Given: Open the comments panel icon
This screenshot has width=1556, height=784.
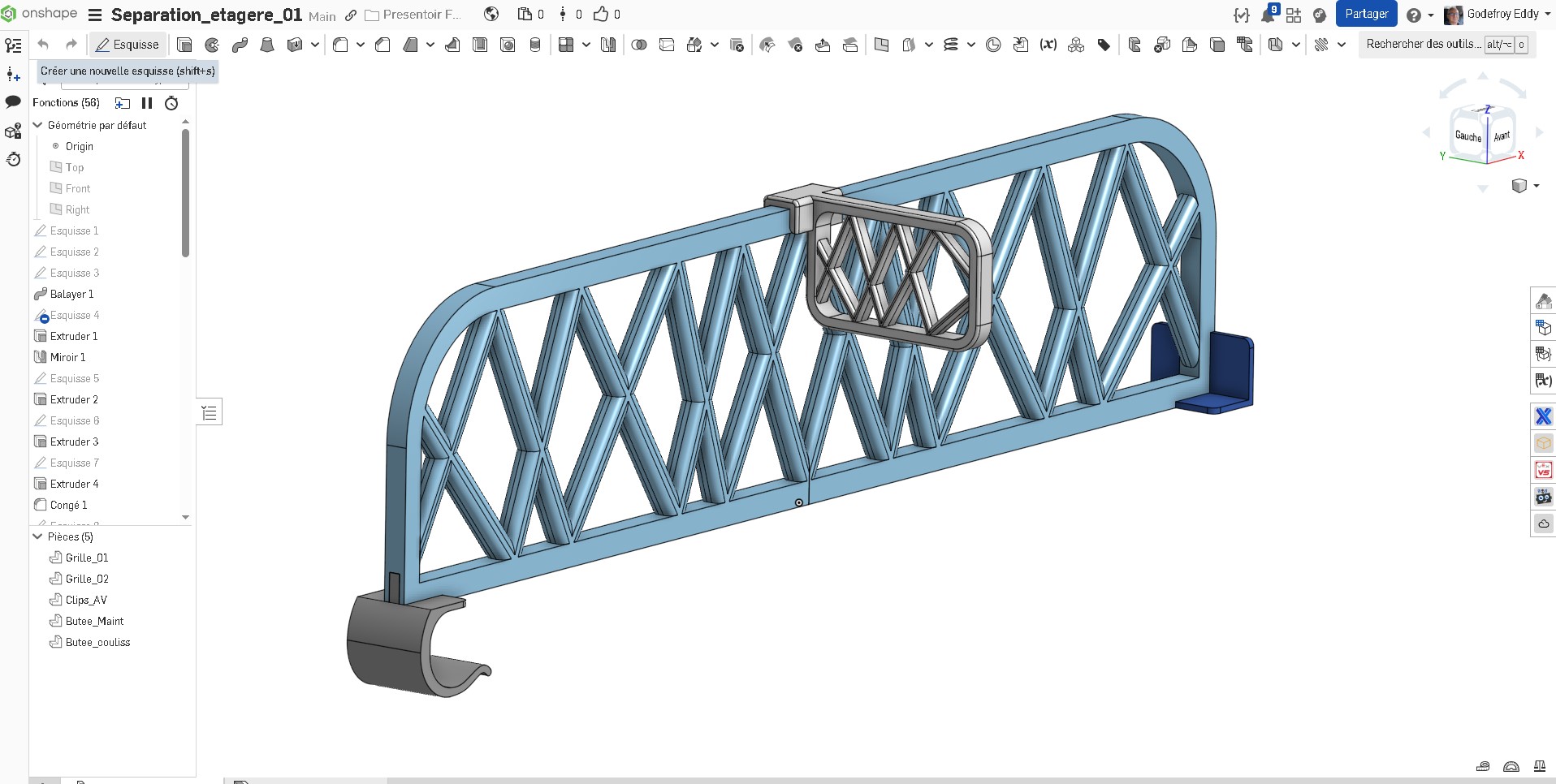Looking at the screenshot, I should coord(13,102).
